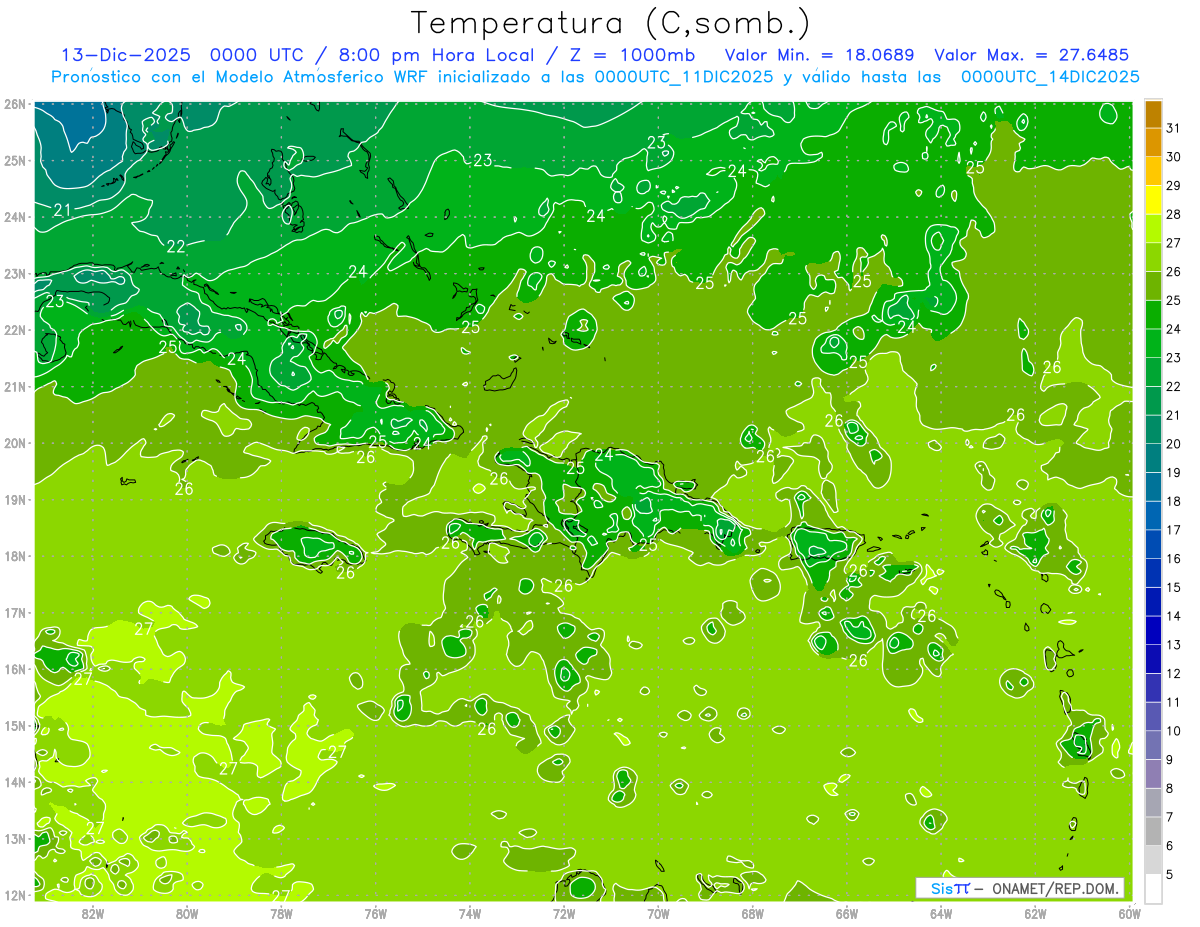The width and height of the screenshot is (1200, 927).
Task: Click the legend value "28"
Action: (x=1174, y=214)
